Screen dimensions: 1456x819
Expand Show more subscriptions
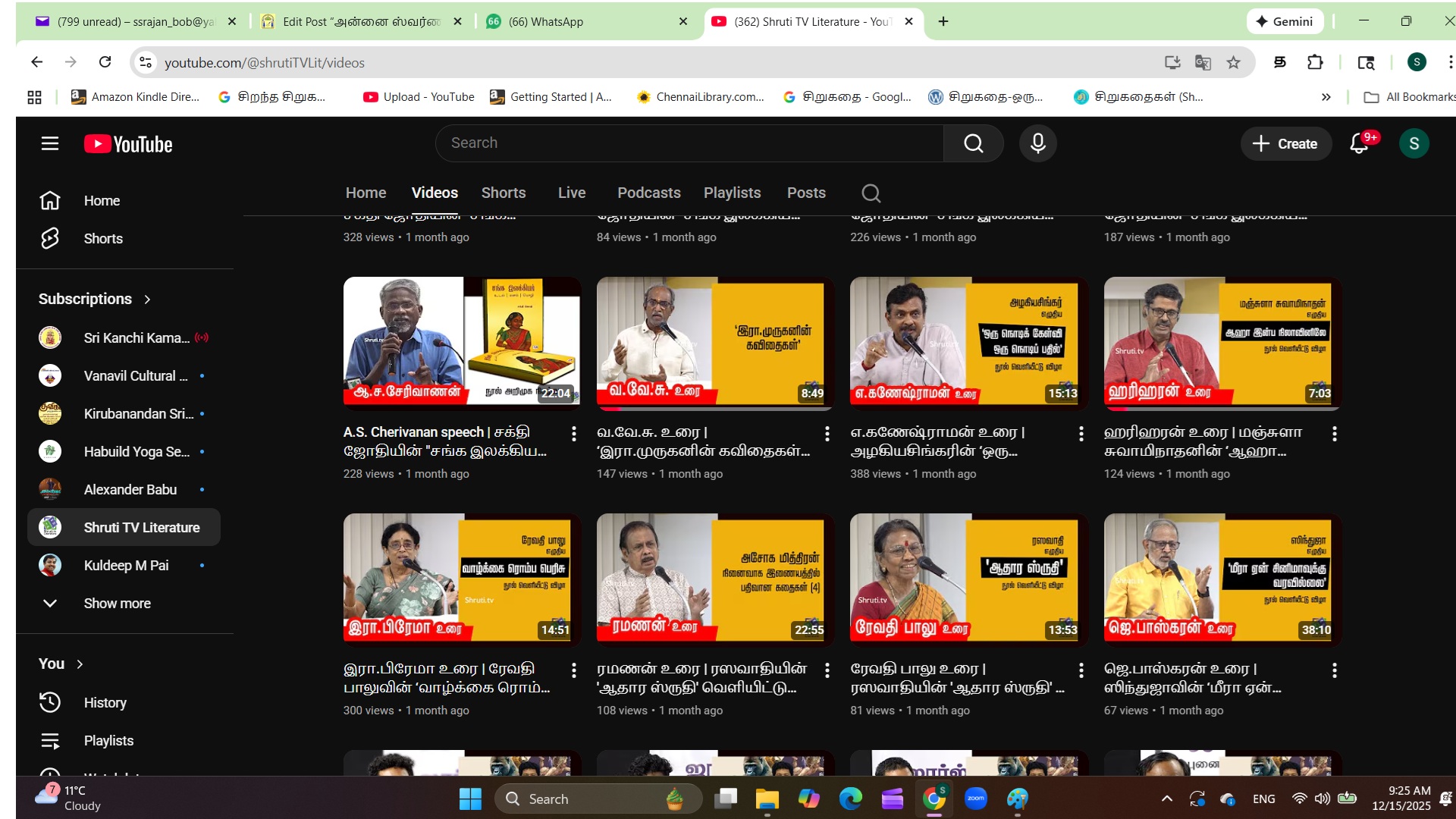pyautogui.click(x=117, y=604)
